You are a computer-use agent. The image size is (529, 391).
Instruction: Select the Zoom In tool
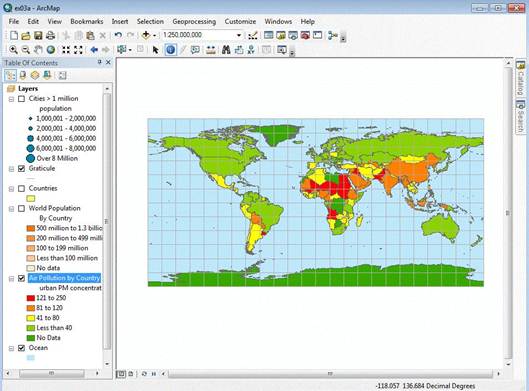click(x=13, y=50)
